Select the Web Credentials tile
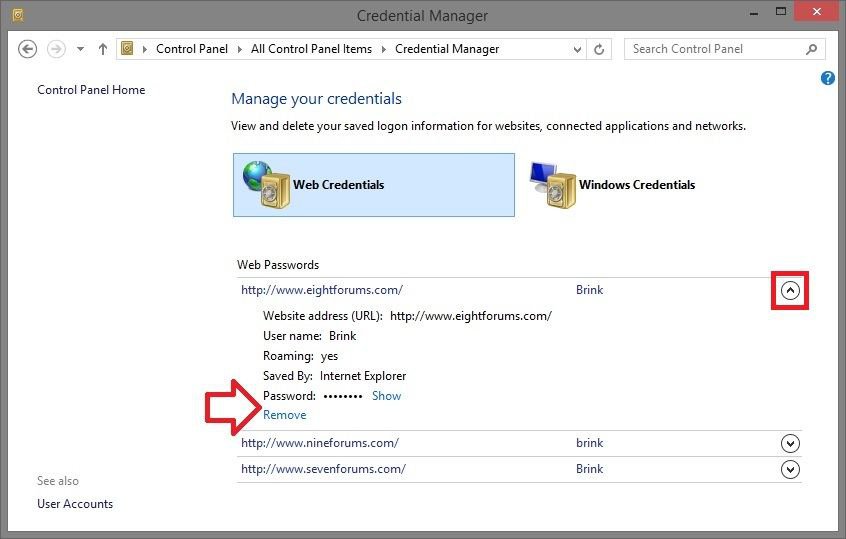The image size is (846, 539). pyautogui.click(x=373, y=185)
